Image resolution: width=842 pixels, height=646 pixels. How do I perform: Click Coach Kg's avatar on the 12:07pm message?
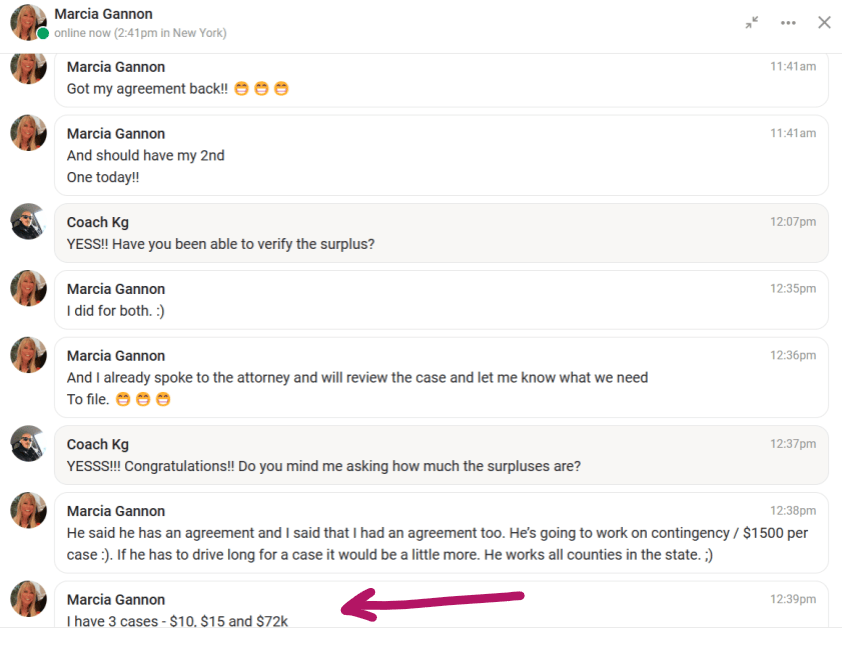click(28, 222)
